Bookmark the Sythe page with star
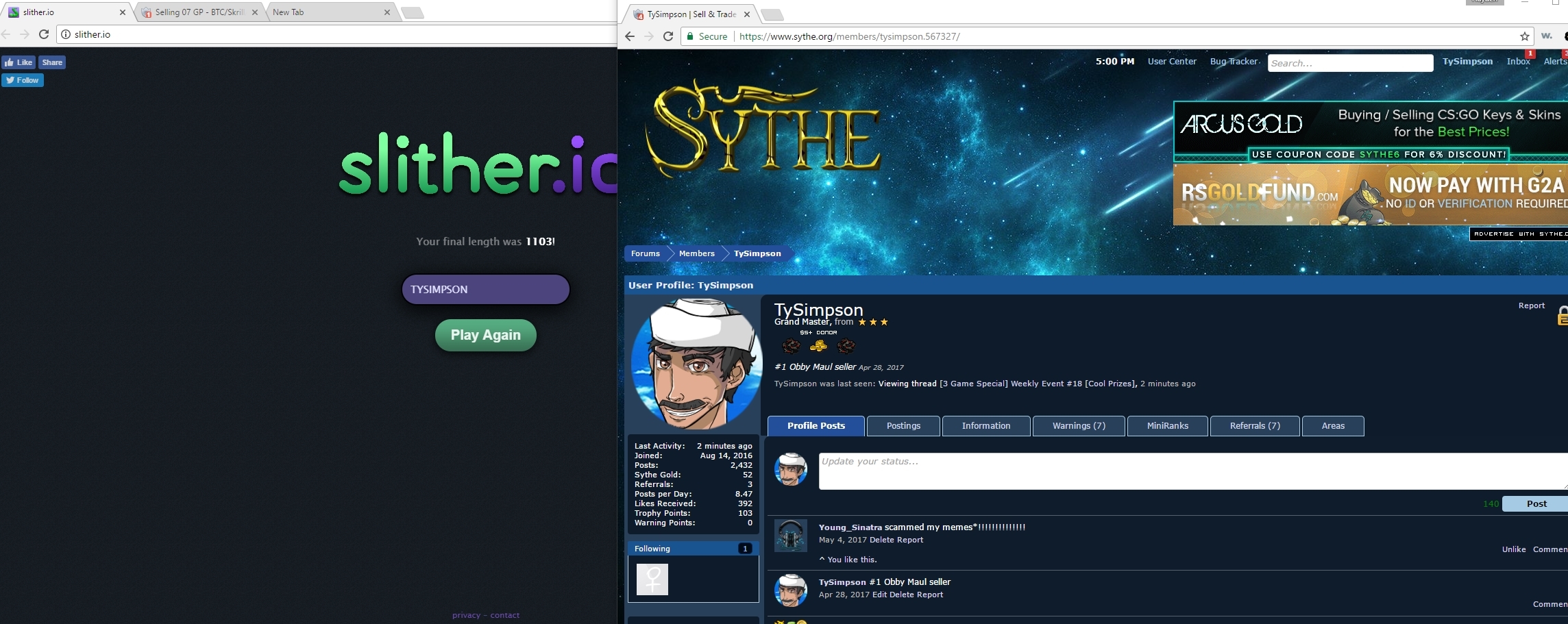 (1525, 36)
